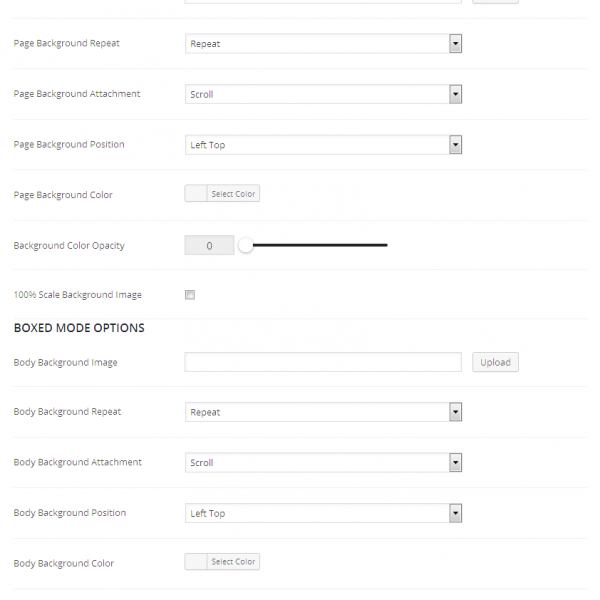Click the Background Color Opacity label
600x600 pixels.
pyautogui.click(x=69, y=245)
